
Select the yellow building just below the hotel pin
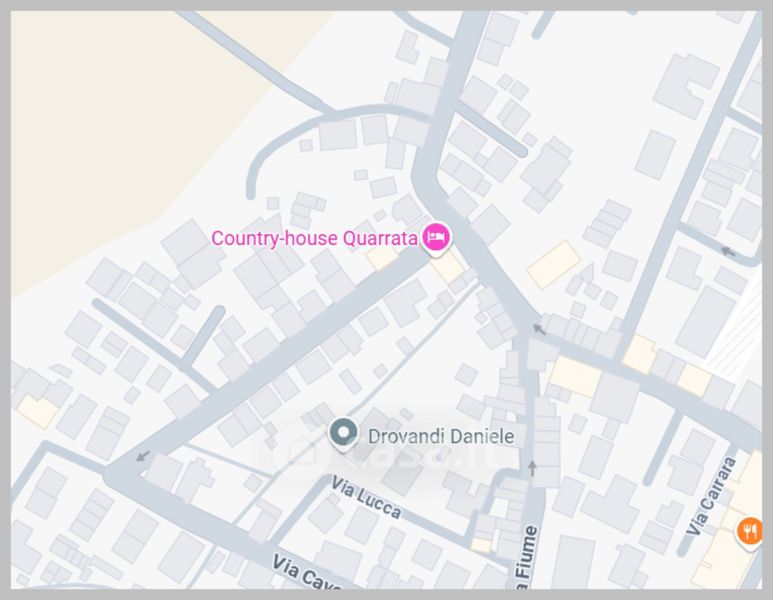pyautogui.click(x=448, y=267)
